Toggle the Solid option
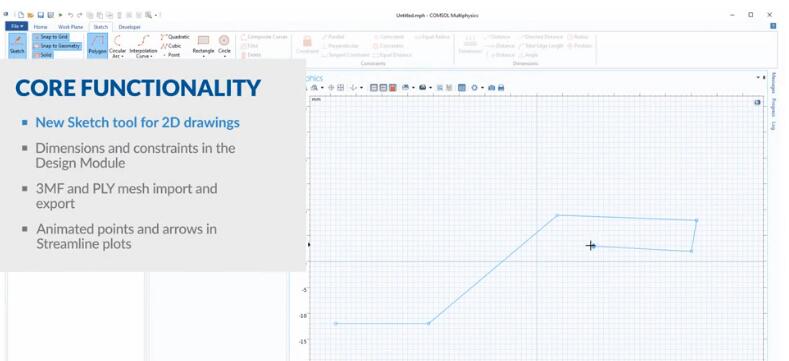 (43, 55)
